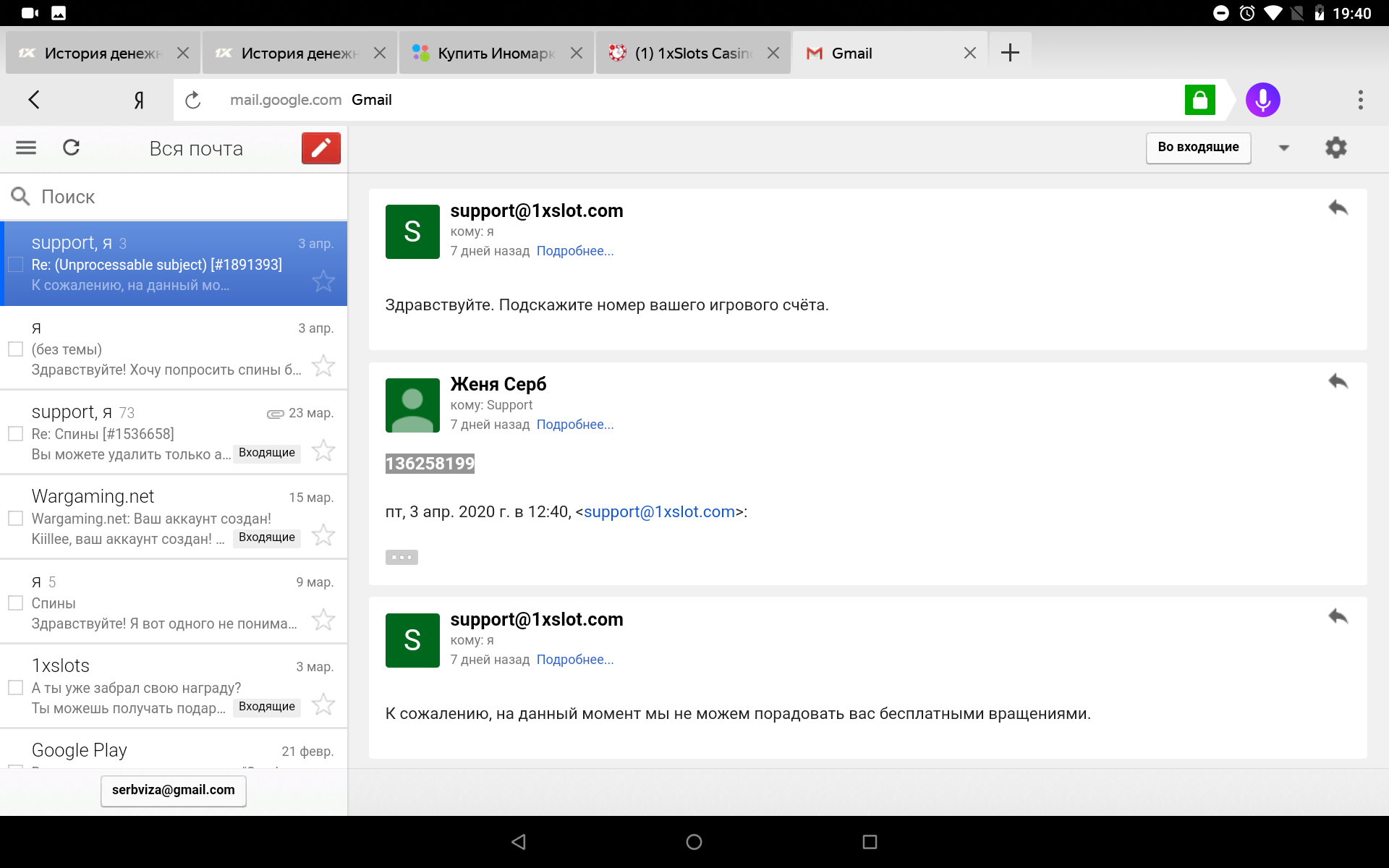Refresh the mail list with circular arrow

click(x=71, y=148)
